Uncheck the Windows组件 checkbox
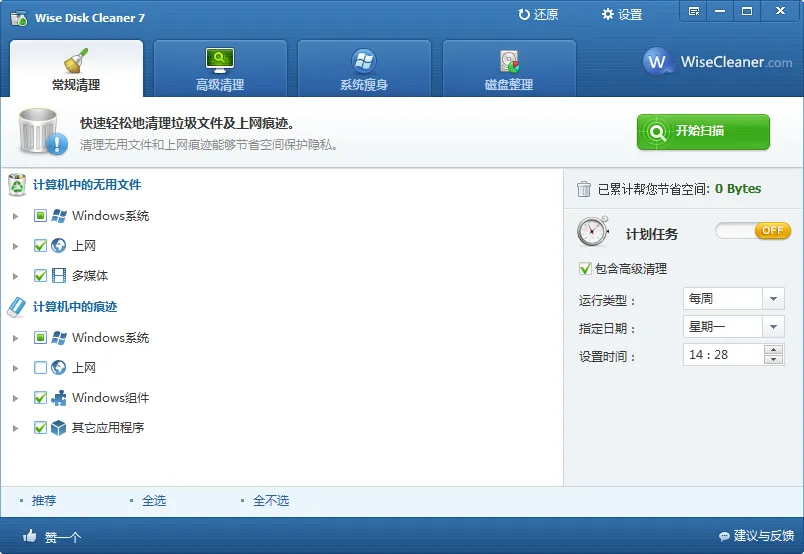The width and height of the screenshot is (804, 554). coord(40,398)
